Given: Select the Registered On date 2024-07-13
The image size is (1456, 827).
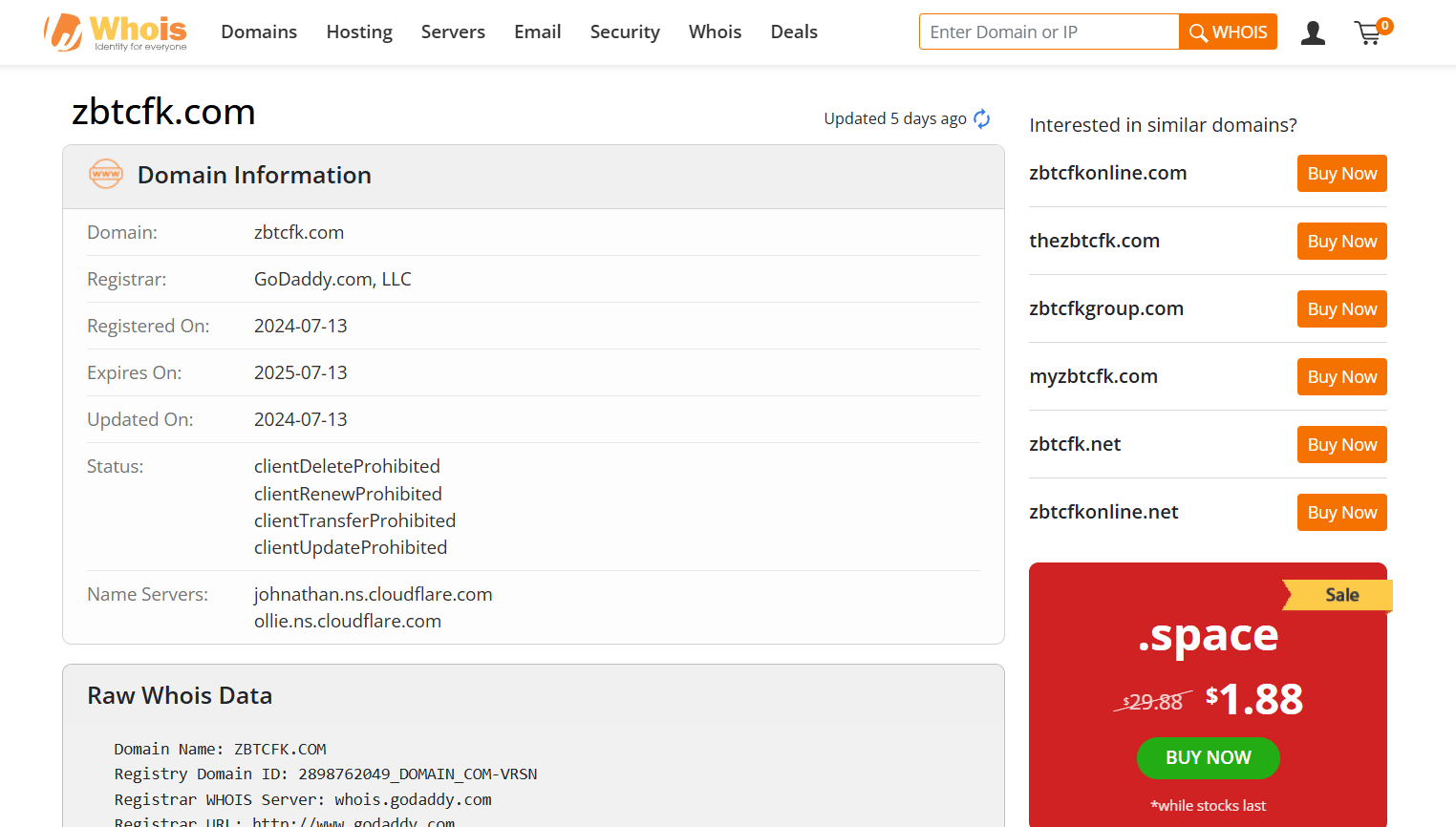Looking at the screenshot, I should tap(300, 326).
